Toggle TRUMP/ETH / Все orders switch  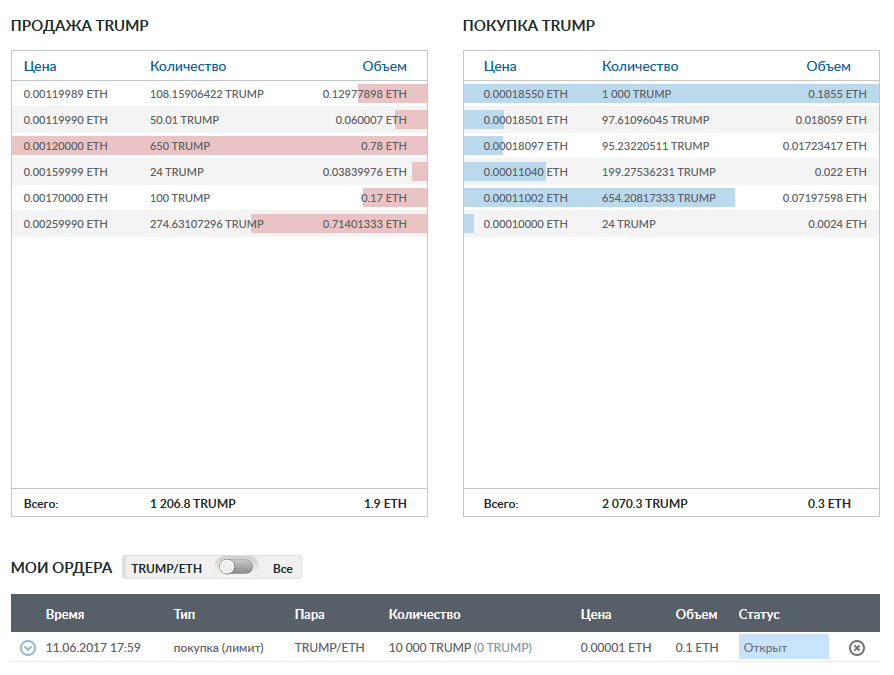coord(236,567)
